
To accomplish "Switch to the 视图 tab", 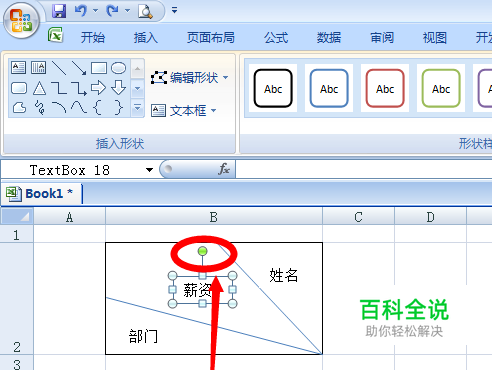I will click(435, 38).
